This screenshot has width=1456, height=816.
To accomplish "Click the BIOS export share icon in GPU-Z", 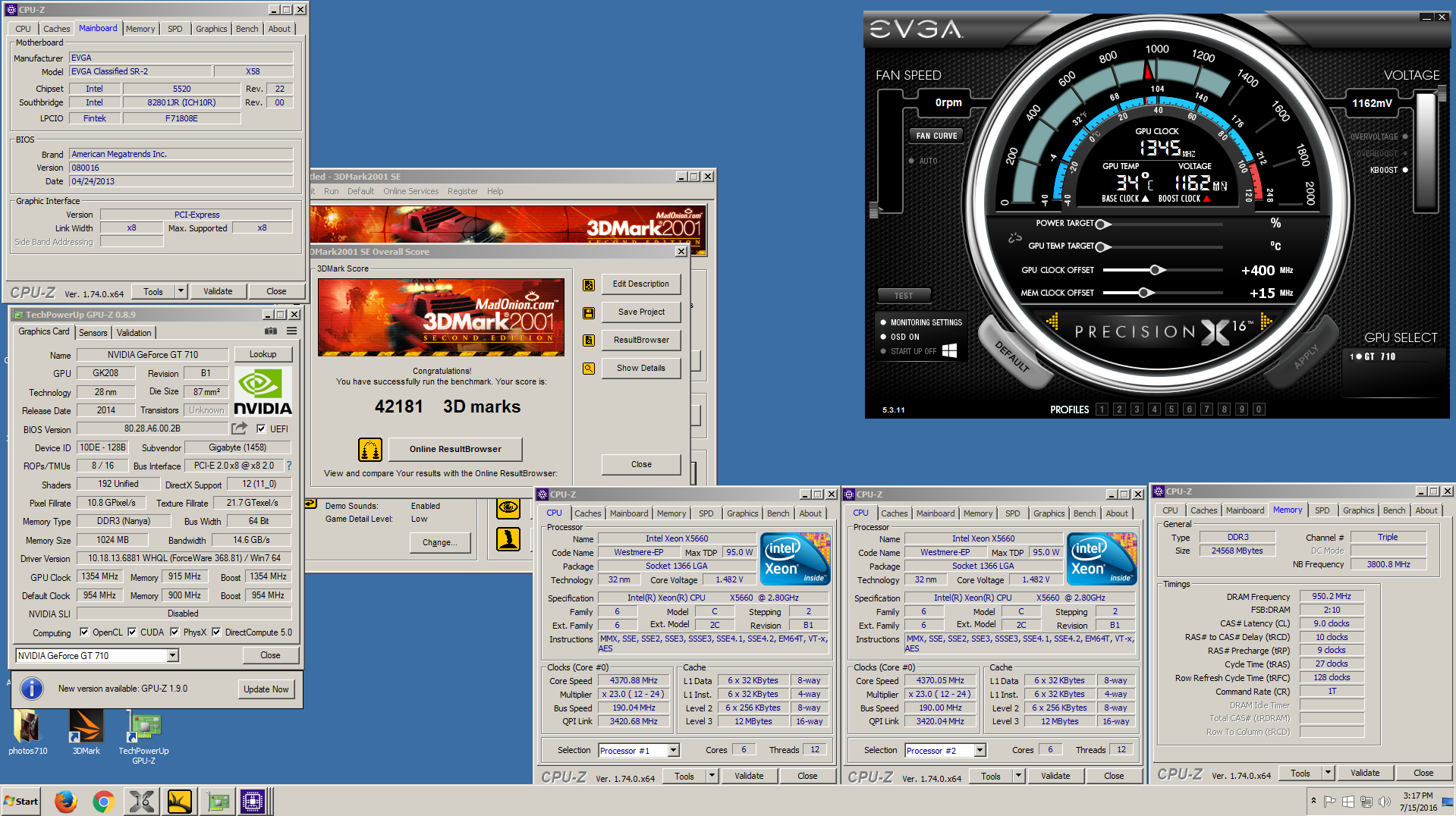I will point(240,428).
